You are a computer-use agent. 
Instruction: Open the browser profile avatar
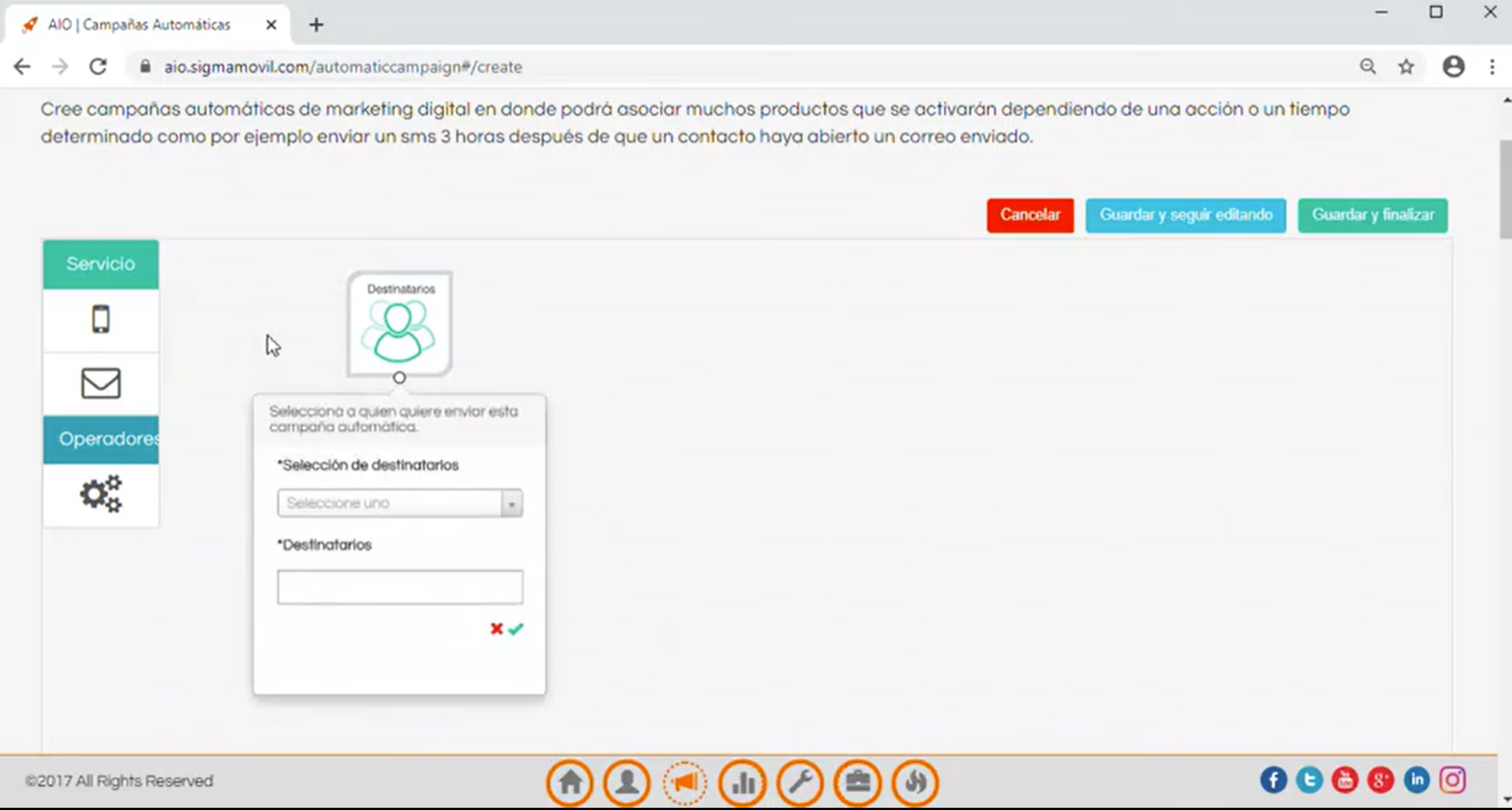coord(1453,66)
